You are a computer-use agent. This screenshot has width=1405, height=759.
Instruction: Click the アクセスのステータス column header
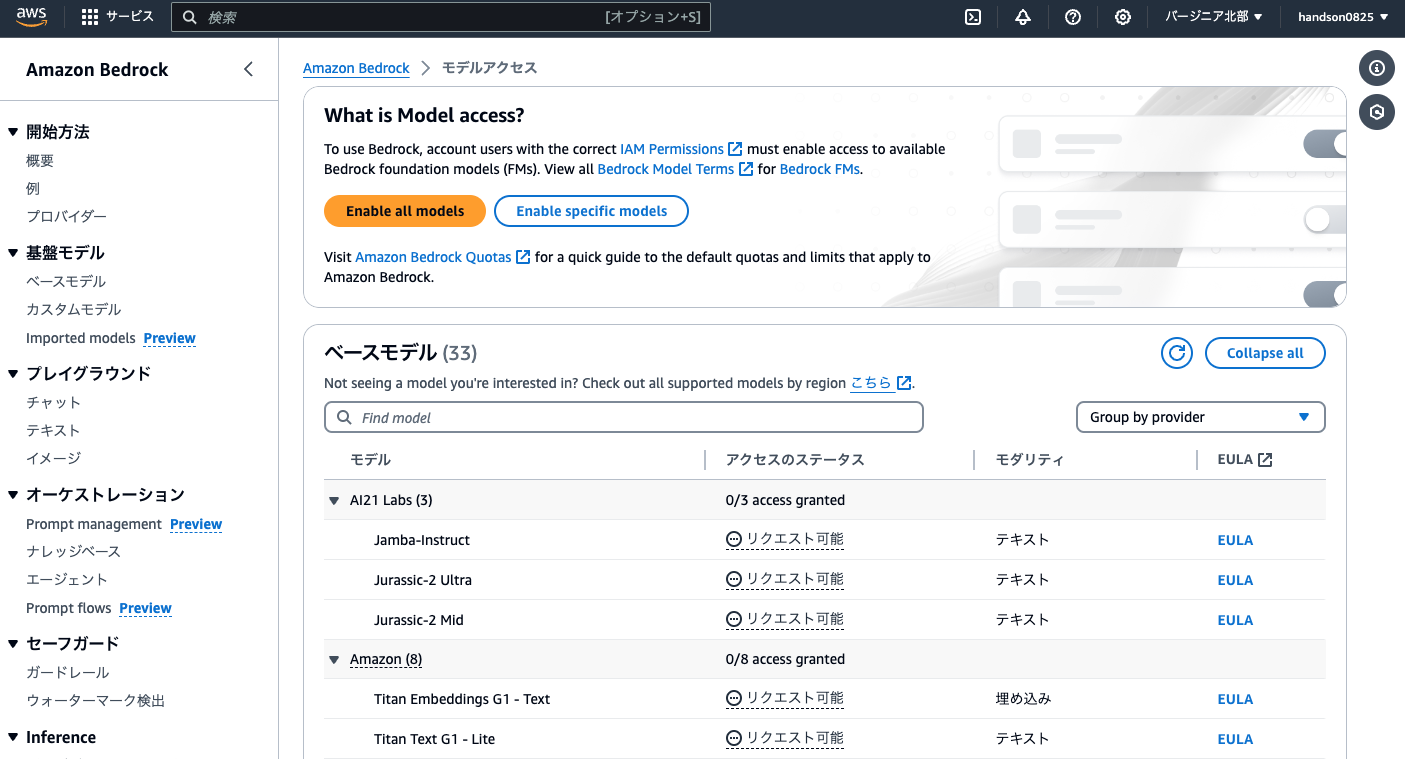tap(795, 460)
